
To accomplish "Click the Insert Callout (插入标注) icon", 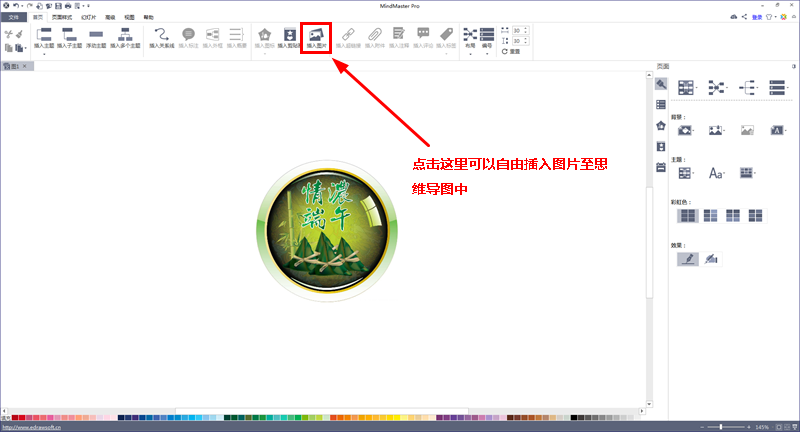I will pyautogui.click(x=188, y=35).
